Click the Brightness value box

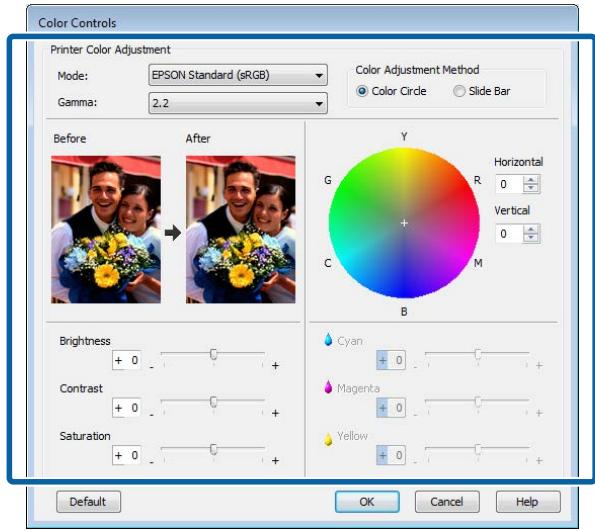point(127,360)
